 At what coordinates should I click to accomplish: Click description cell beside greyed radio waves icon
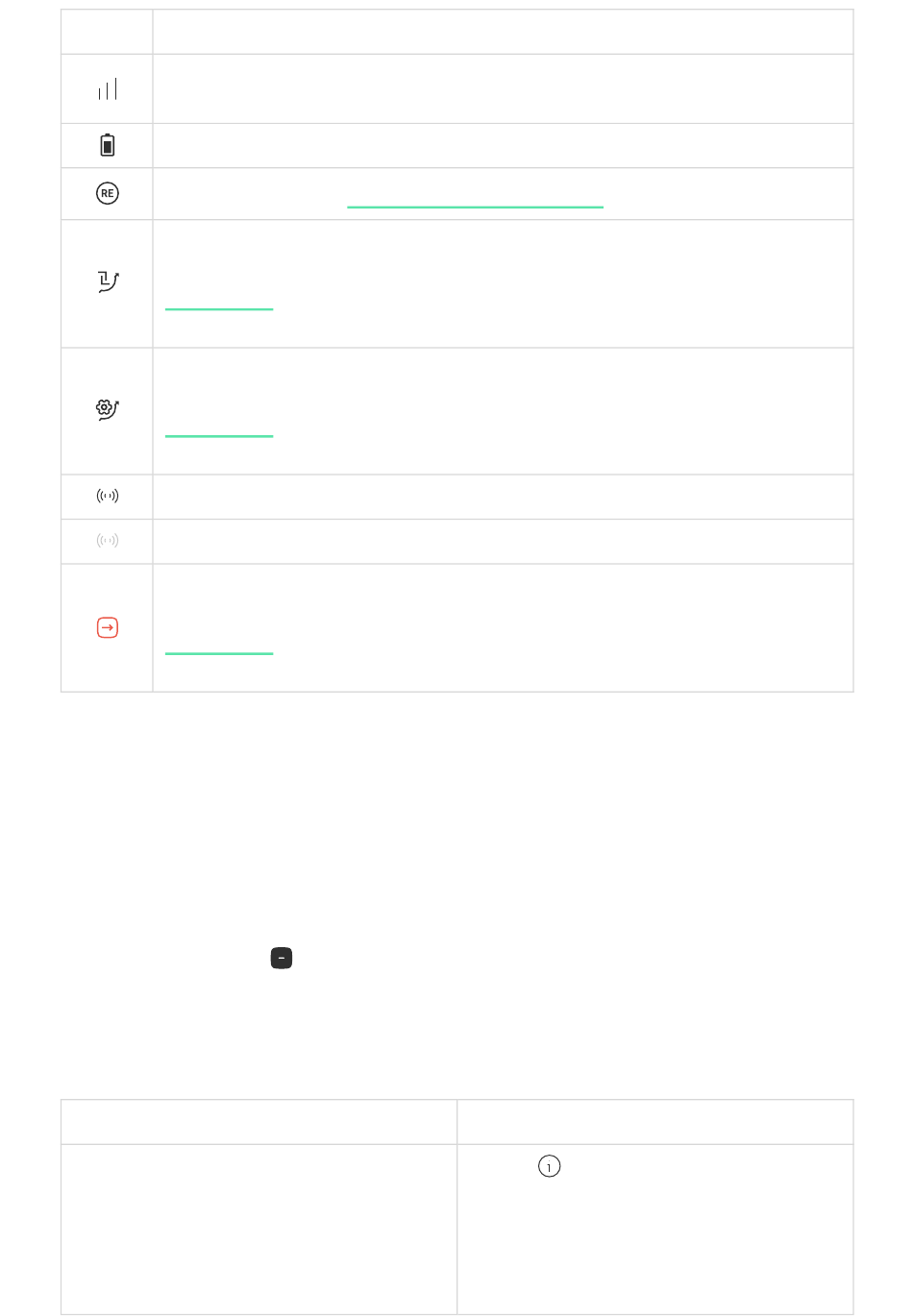[x=503, y=541]
